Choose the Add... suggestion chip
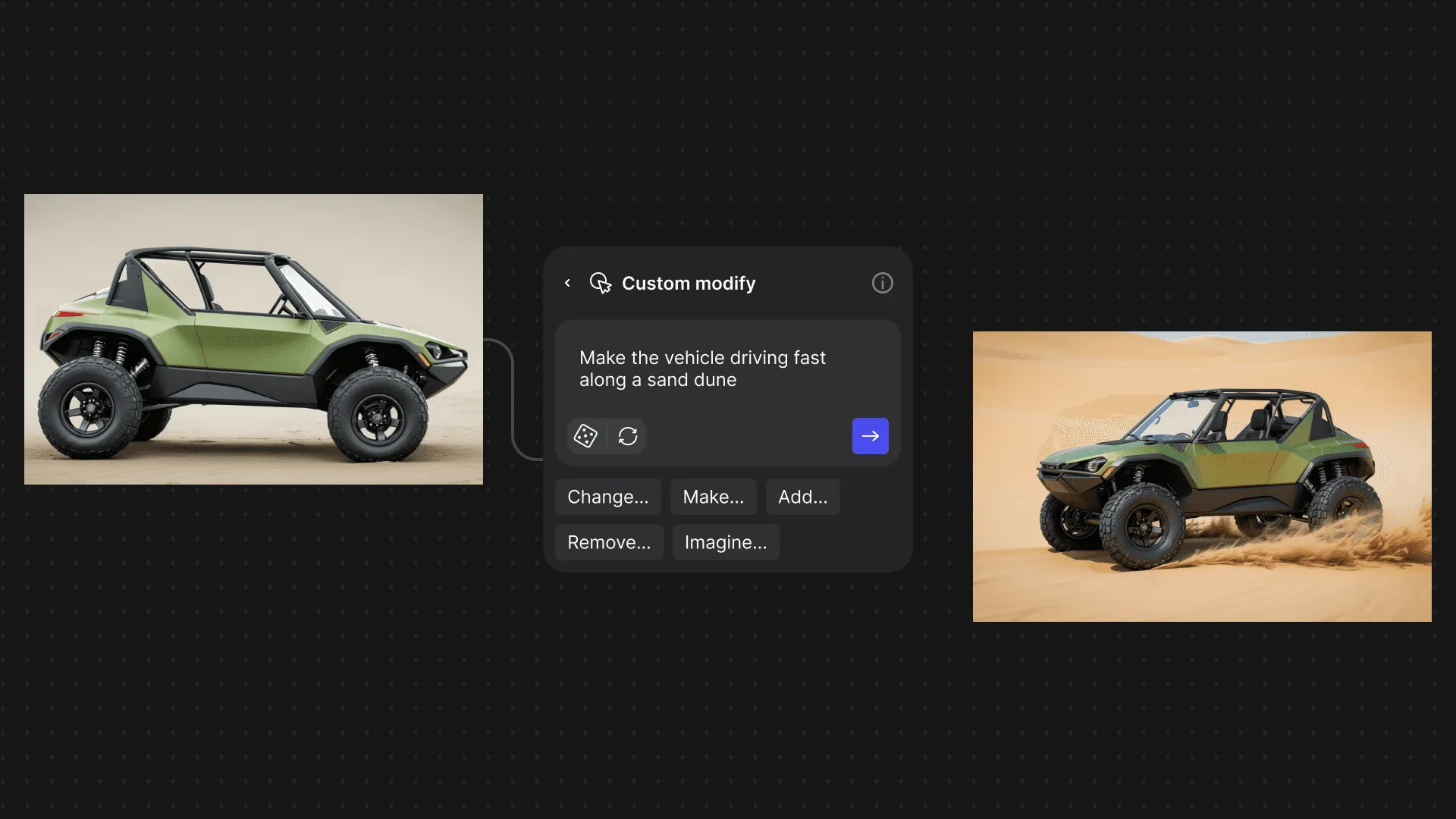Image resolution: width=1456 pixels, height=819 pixels. [802, 497]
